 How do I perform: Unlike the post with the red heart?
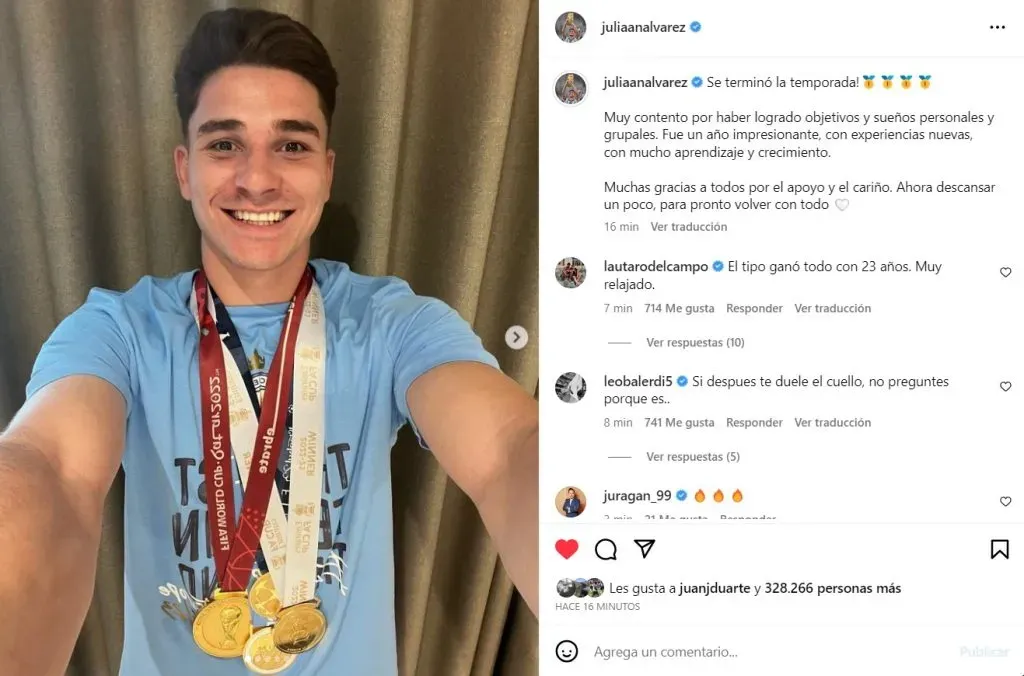567,549
